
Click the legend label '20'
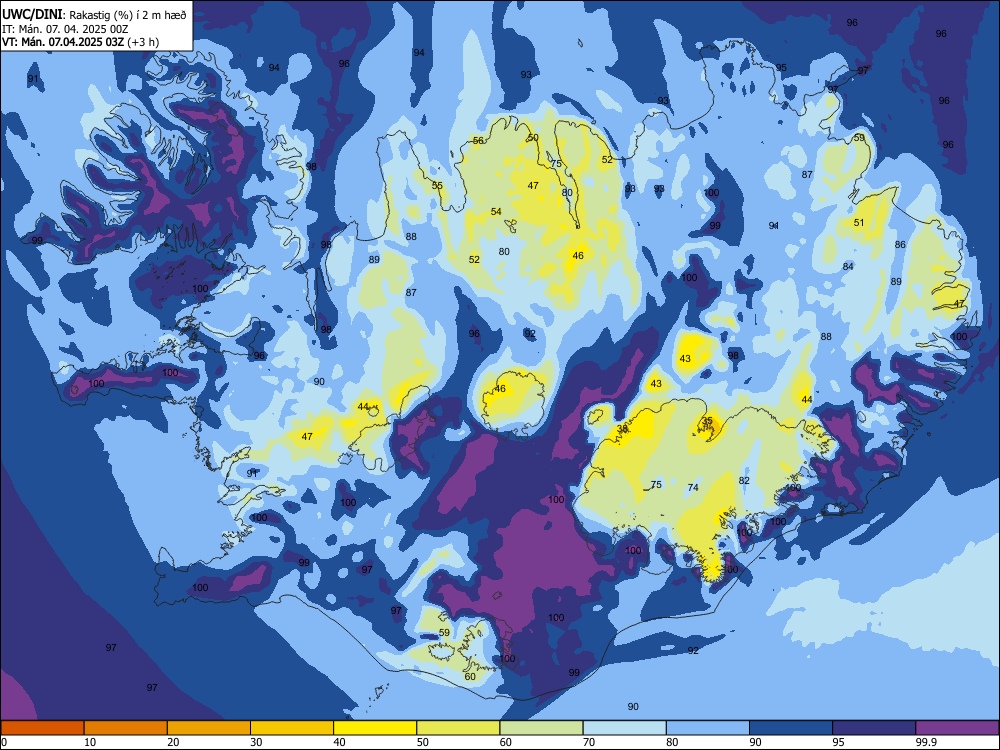(x=173, y=742)
